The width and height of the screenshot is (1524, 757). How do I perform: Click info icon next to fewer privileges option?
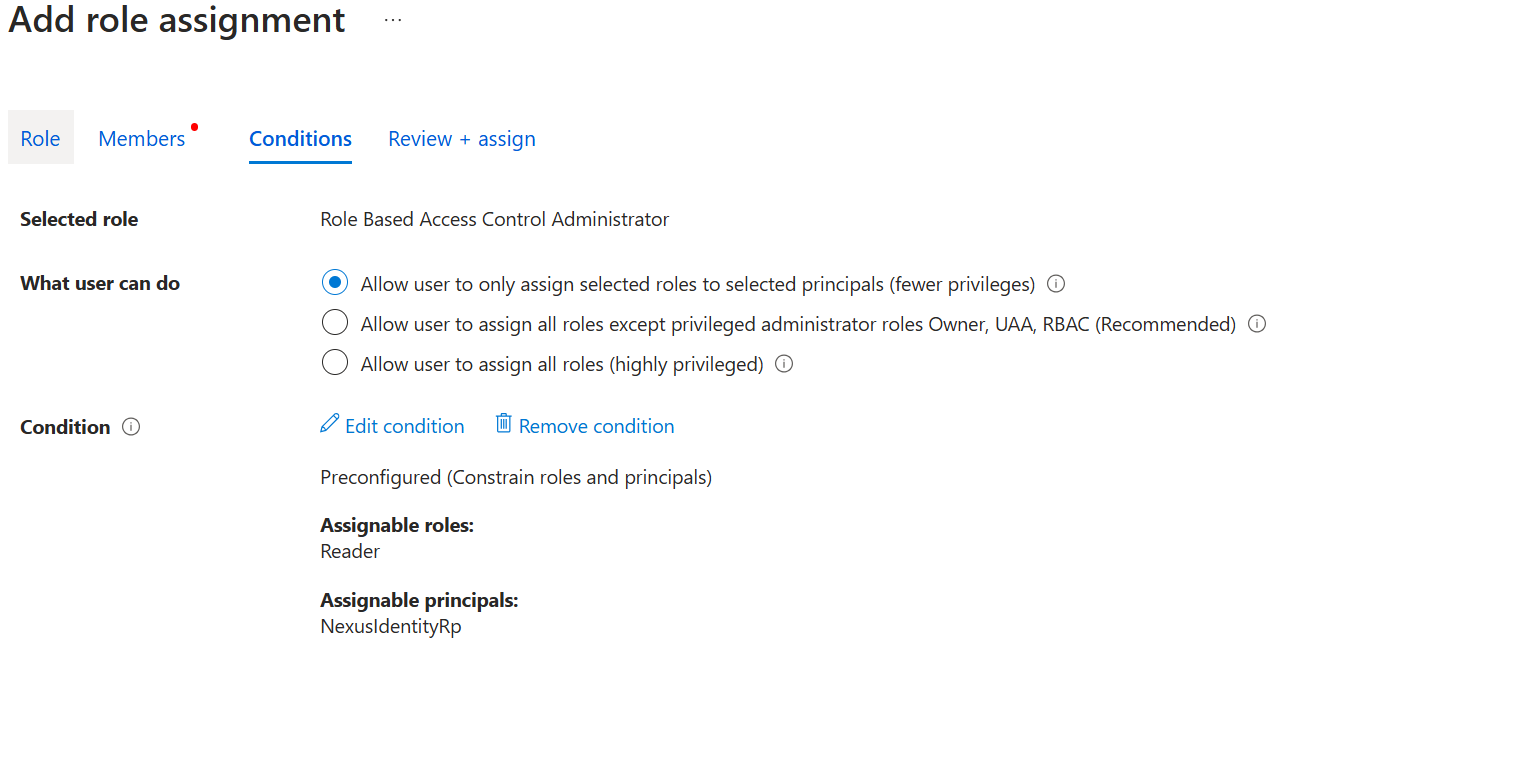[x=1055, y=284]
